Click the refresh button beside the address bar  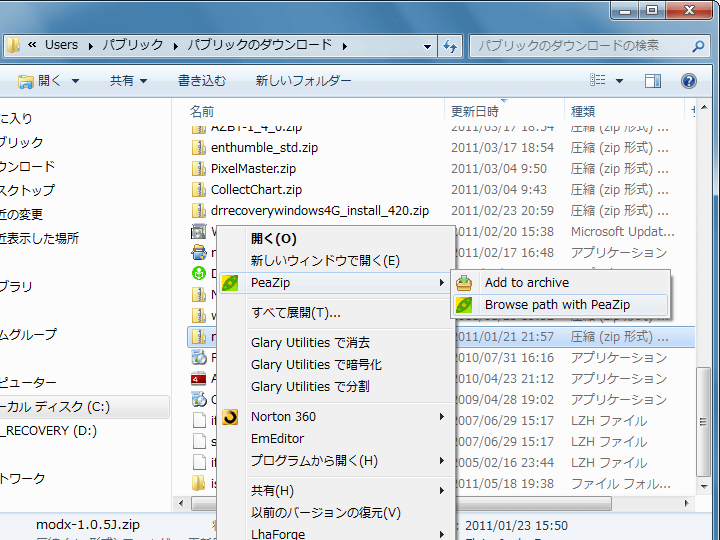click(x=450, y=46)
